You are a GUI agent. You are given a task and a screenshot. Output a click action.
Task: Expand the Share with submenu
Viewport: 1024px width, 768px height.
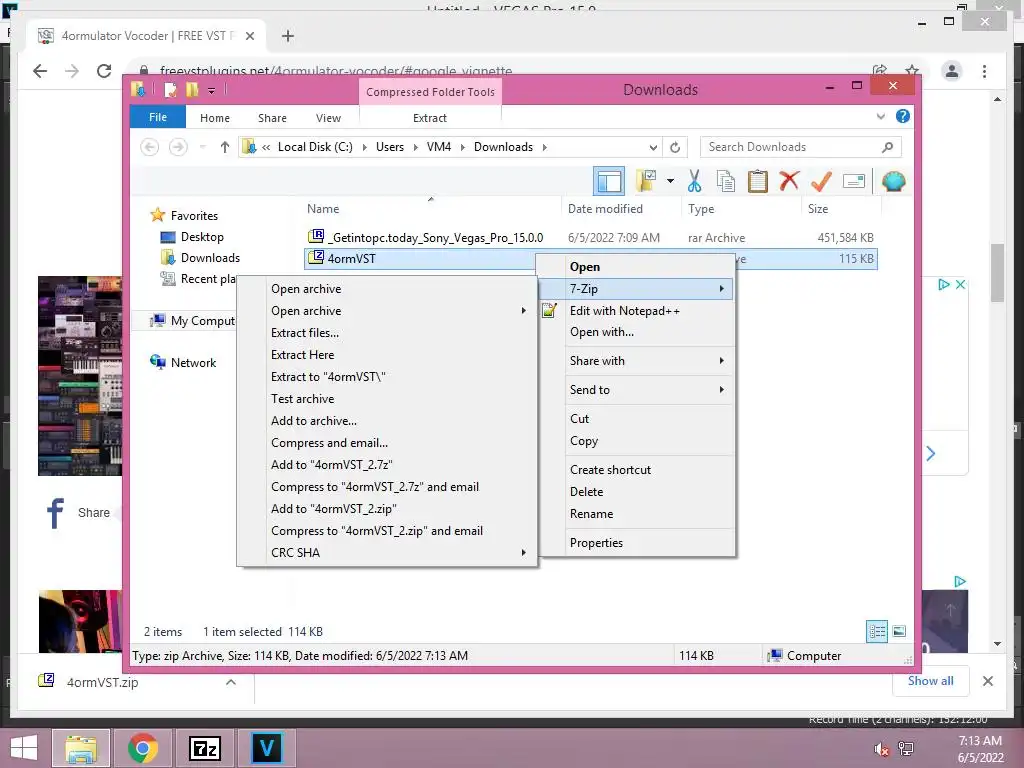tap(637, 360)
